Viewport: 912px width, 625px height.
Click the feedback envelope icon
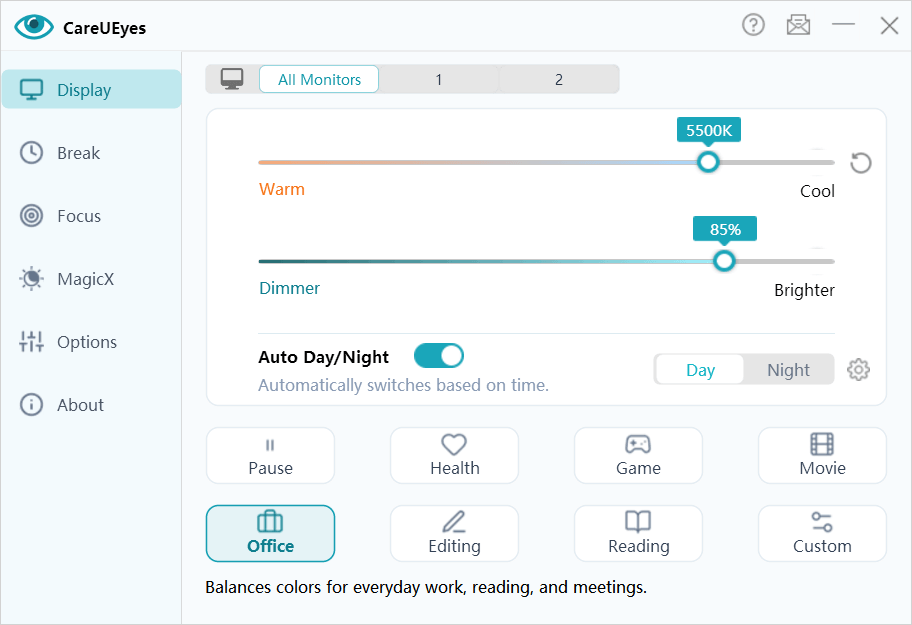tap(798, 25)
